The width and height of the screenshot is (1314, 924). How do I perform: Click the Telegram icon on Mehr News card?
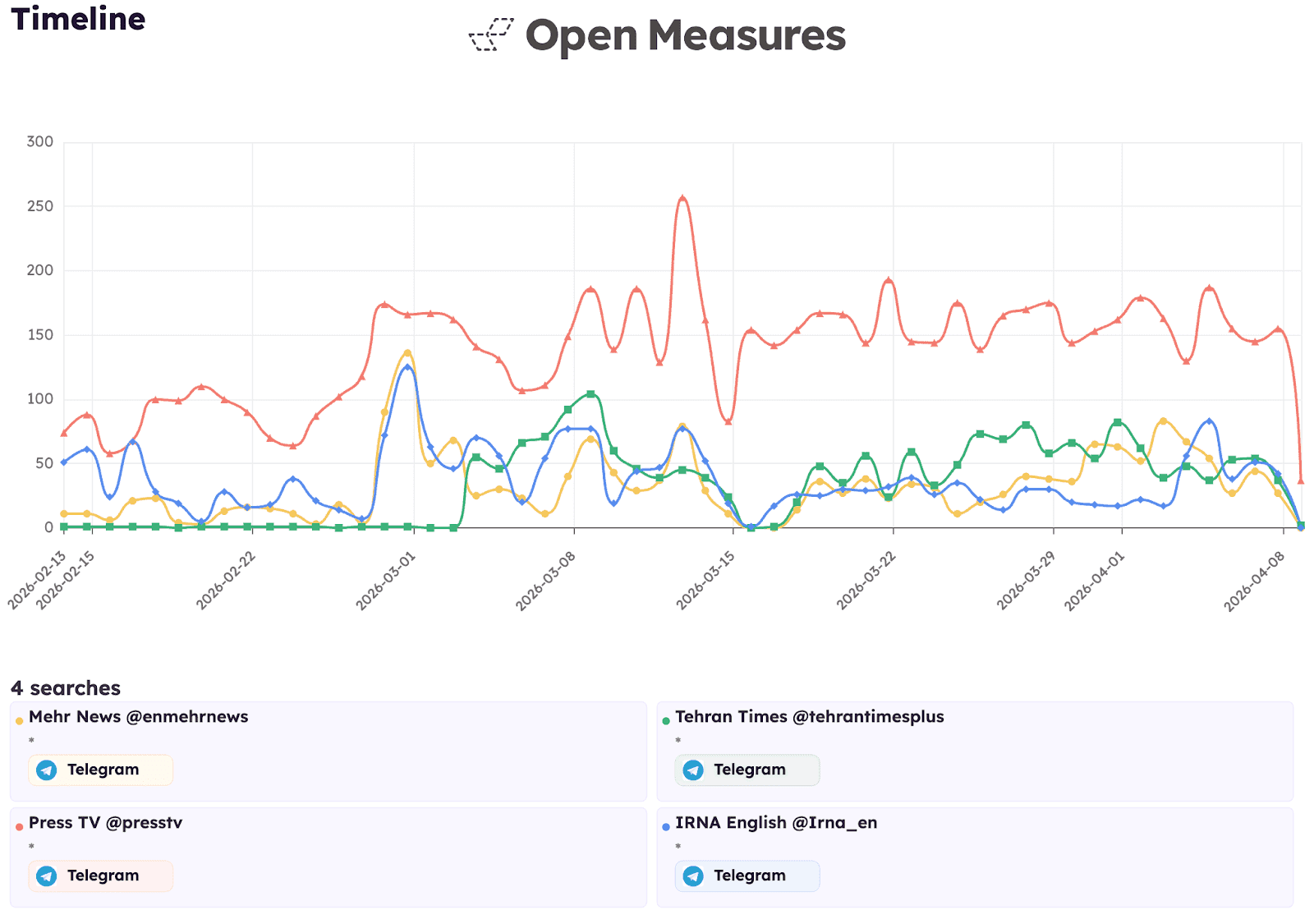click(x=47, y=770)
